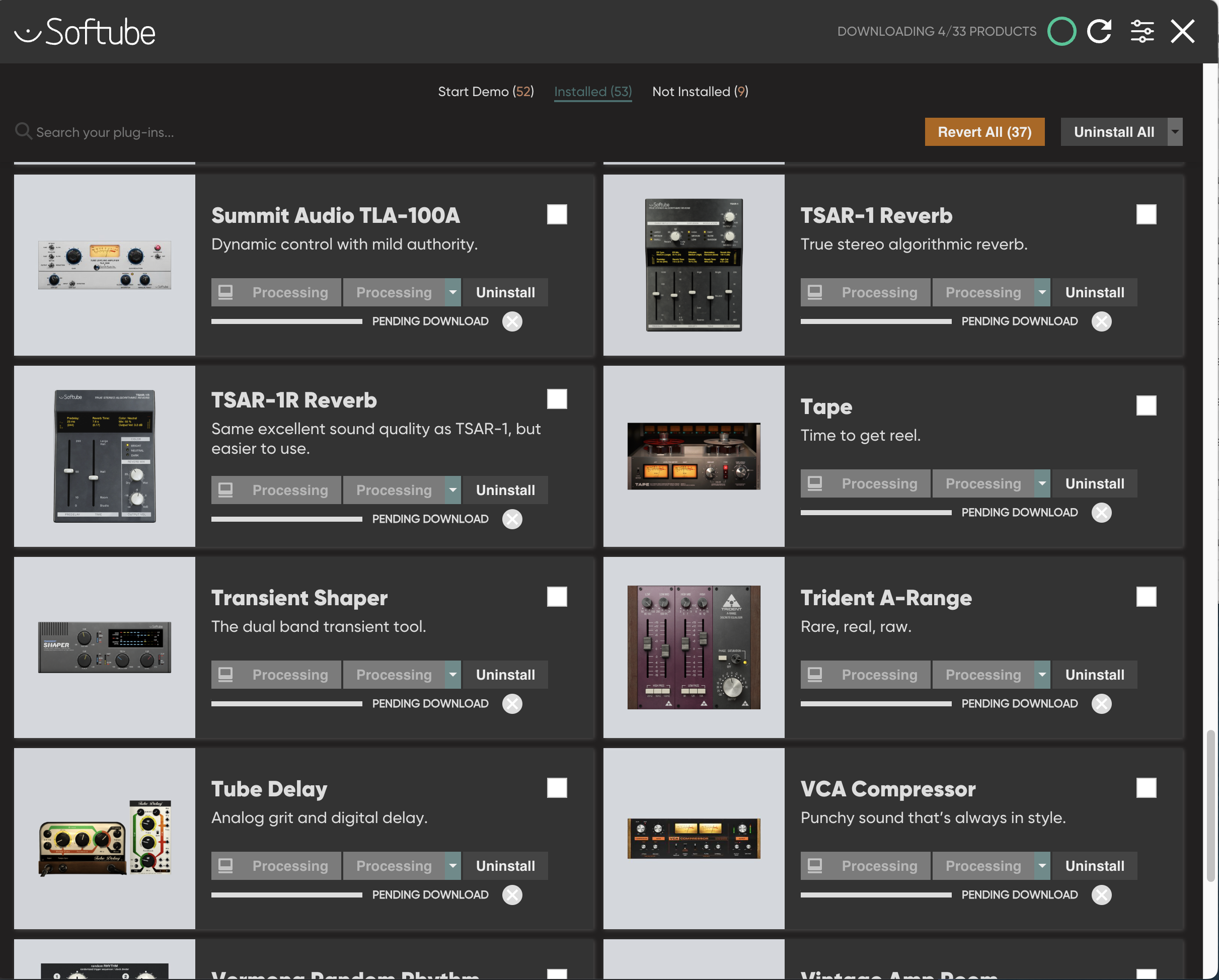1219x980 pixels.
Task: Cancel VCA Compressor pending download
Action: click(1101, 894)
